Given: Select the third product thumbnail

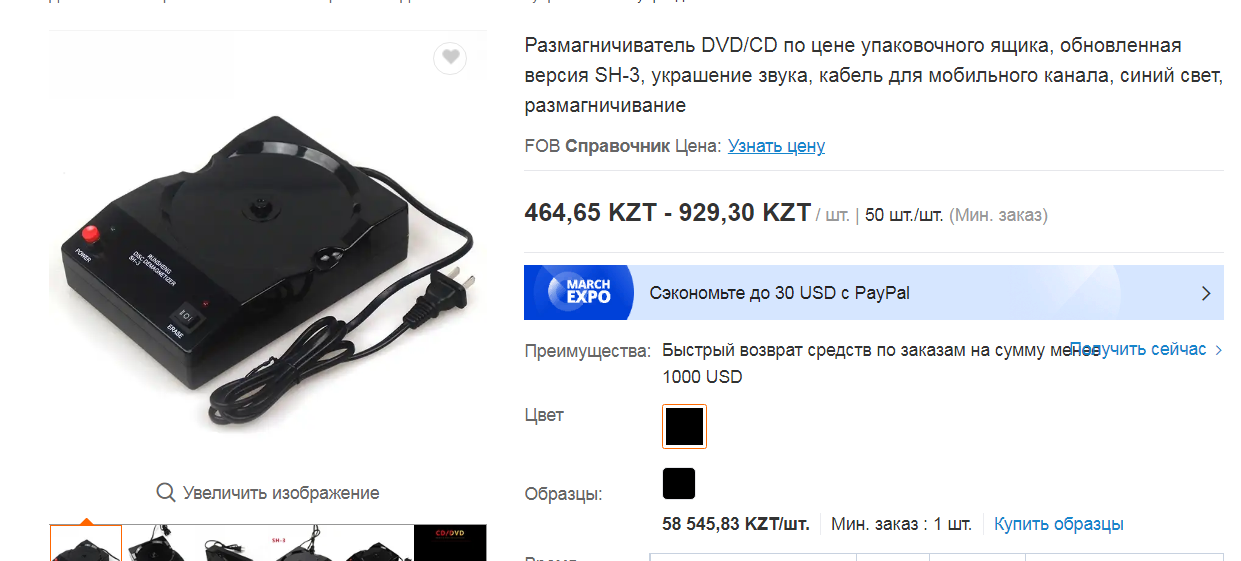Looking at the screenshot, I should (x=232, y=543).
